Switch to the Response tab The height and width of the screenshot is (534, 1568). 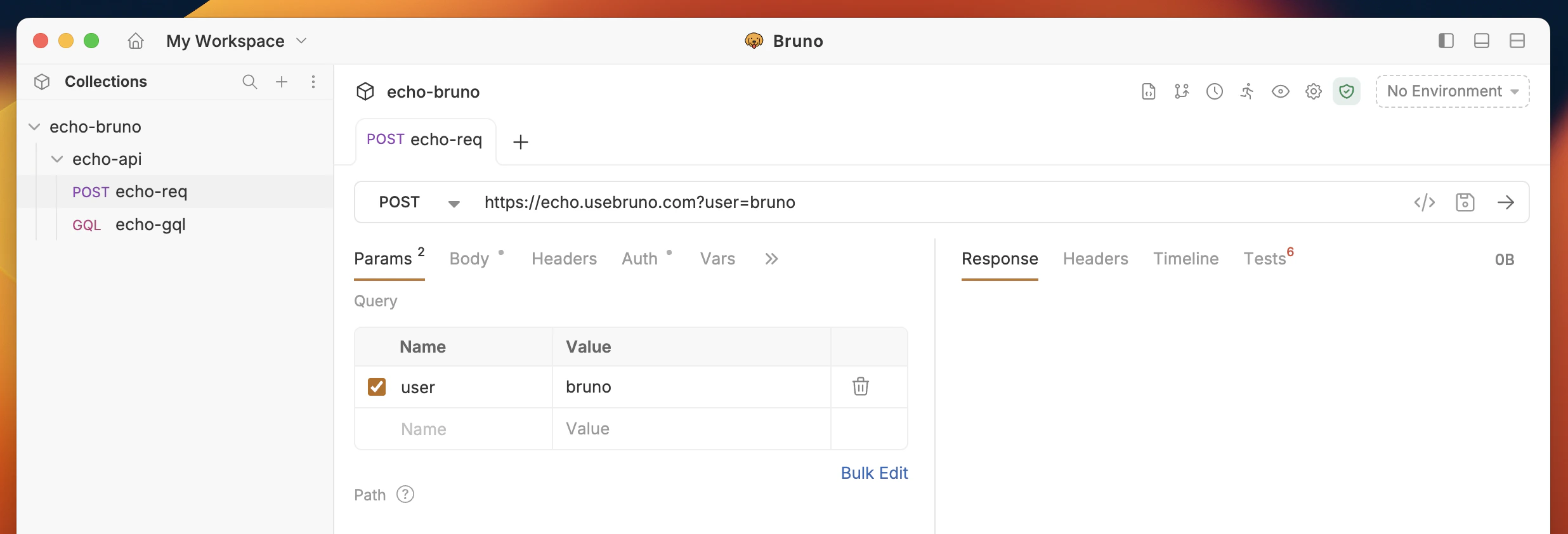point(1000,259)
